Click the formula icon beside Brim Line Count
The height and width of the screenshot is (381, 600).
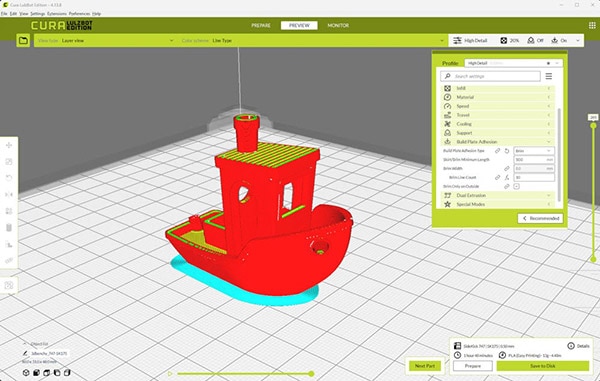(507, 177)
